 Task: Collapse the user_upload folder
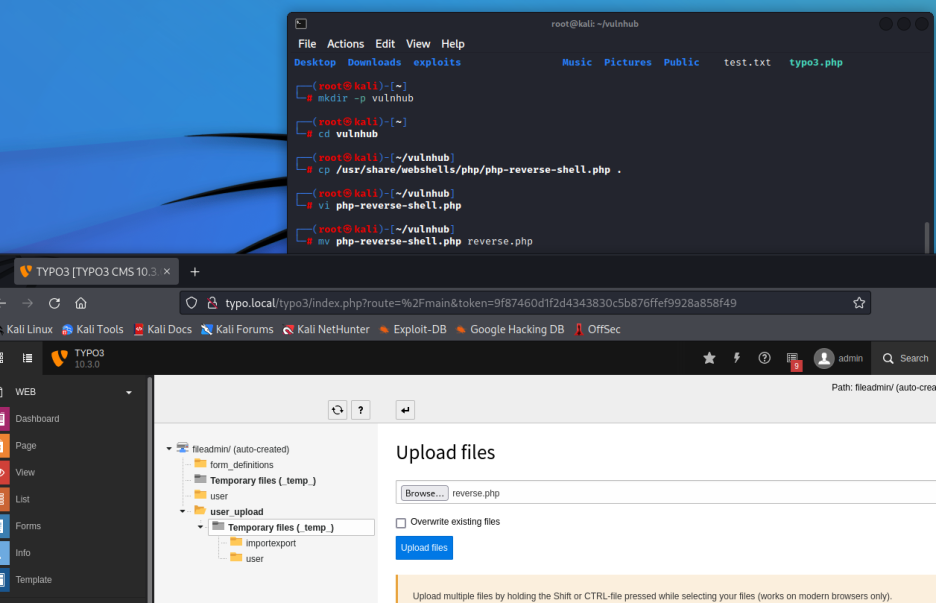[x=183, y=511]
